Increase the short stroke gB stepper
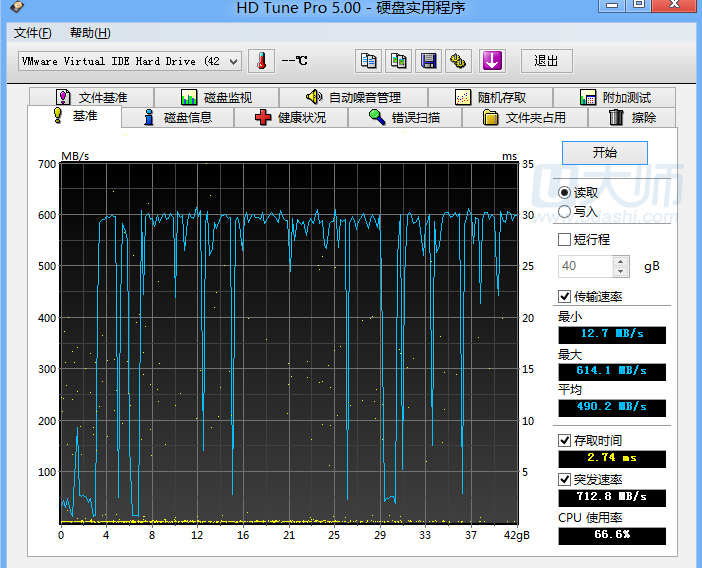The height and width of the screenshot is (568, 702). [621, 261]
